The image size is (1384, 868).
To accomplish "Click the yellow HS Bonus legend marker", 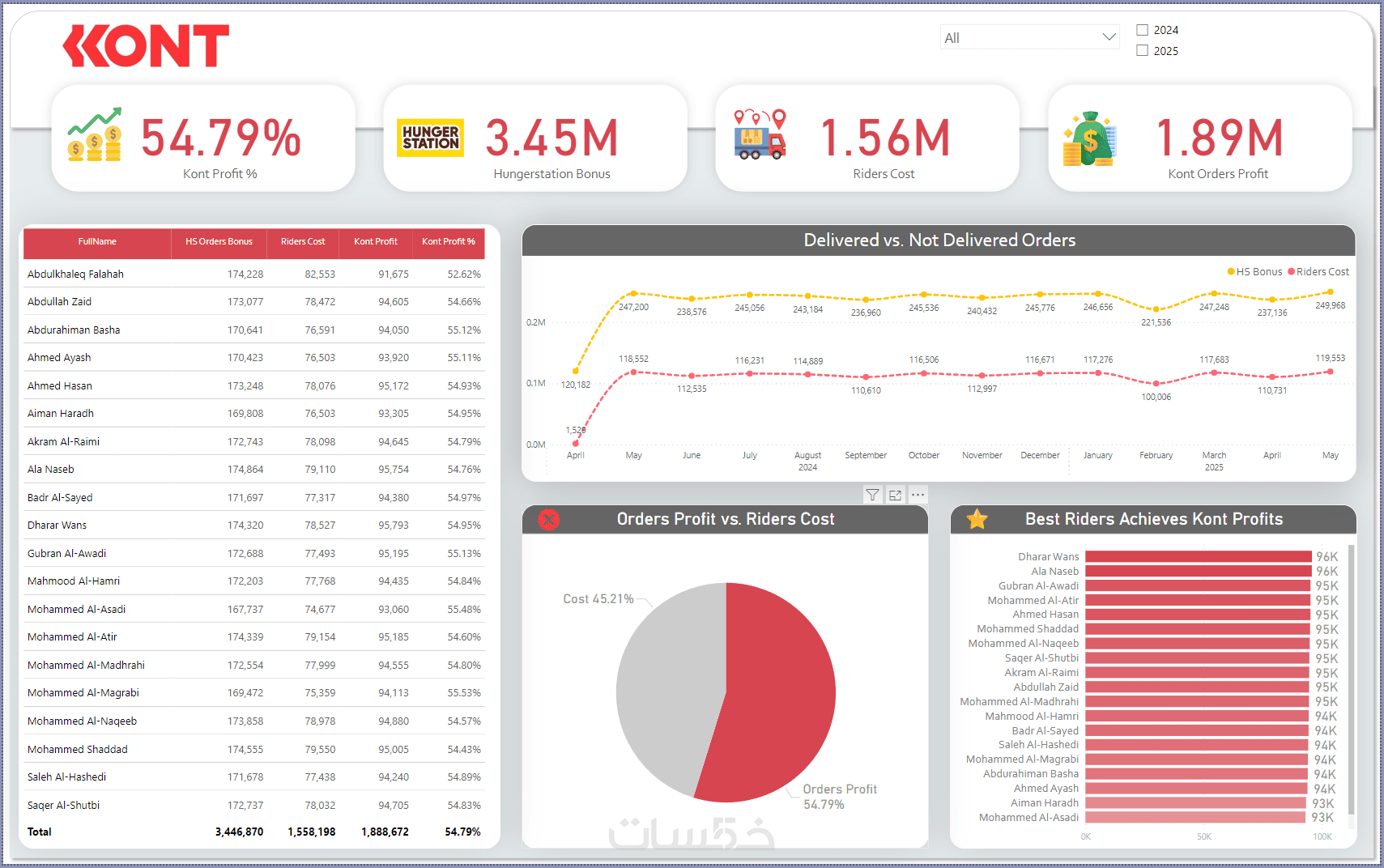I will point(1231,272).
